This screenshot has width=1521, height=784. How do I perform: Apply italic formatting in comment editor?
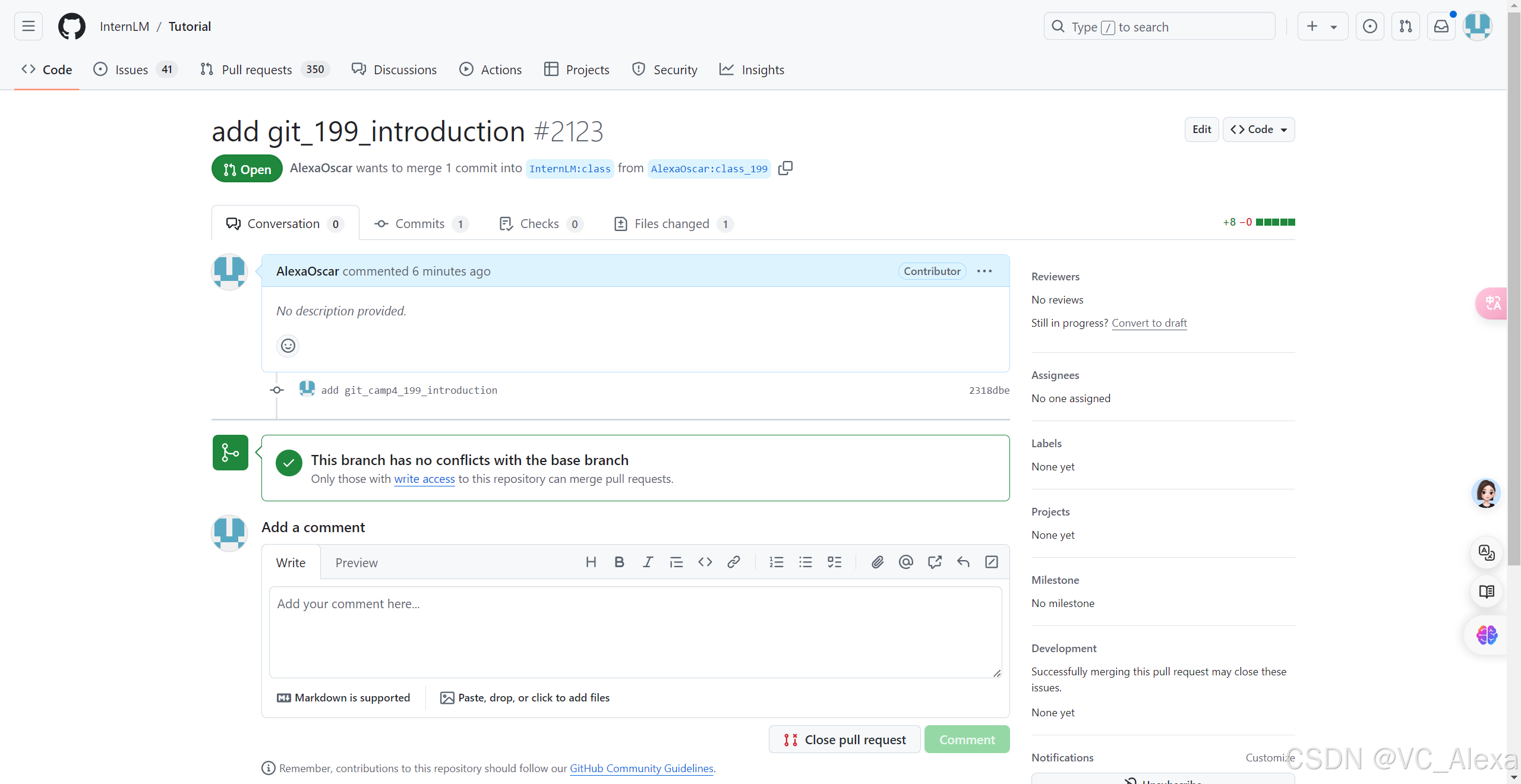(648, 562)
